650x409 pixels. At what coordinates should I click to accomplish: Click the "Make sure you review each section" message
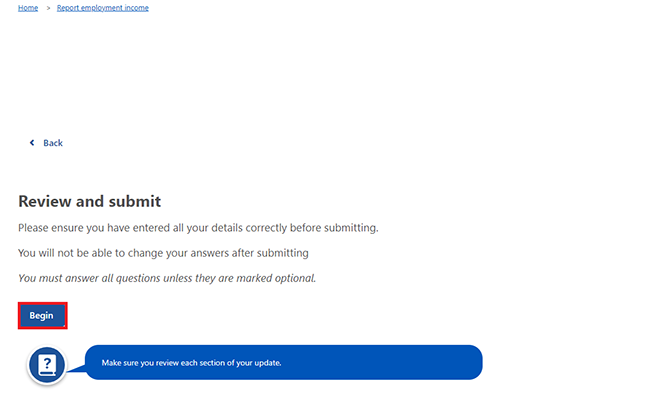coord(192,363)
